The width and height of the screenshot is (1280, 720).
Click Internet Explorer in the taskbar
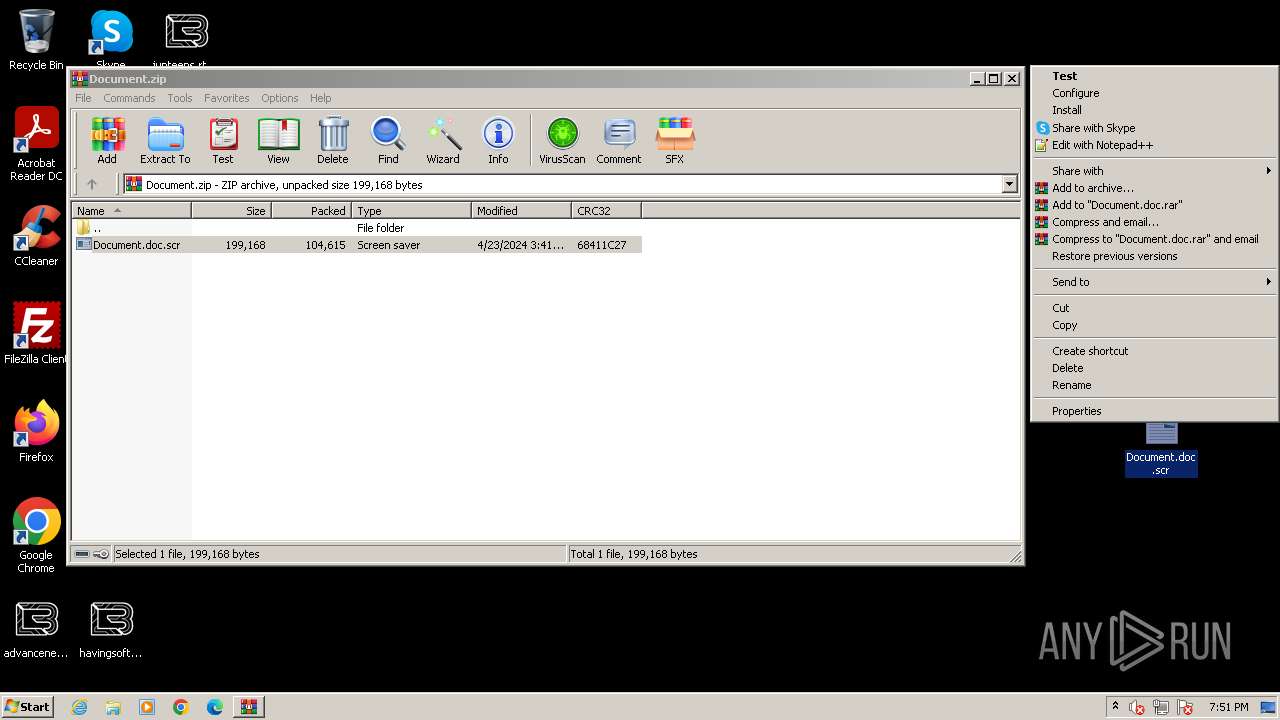click(x=79, y=707)
